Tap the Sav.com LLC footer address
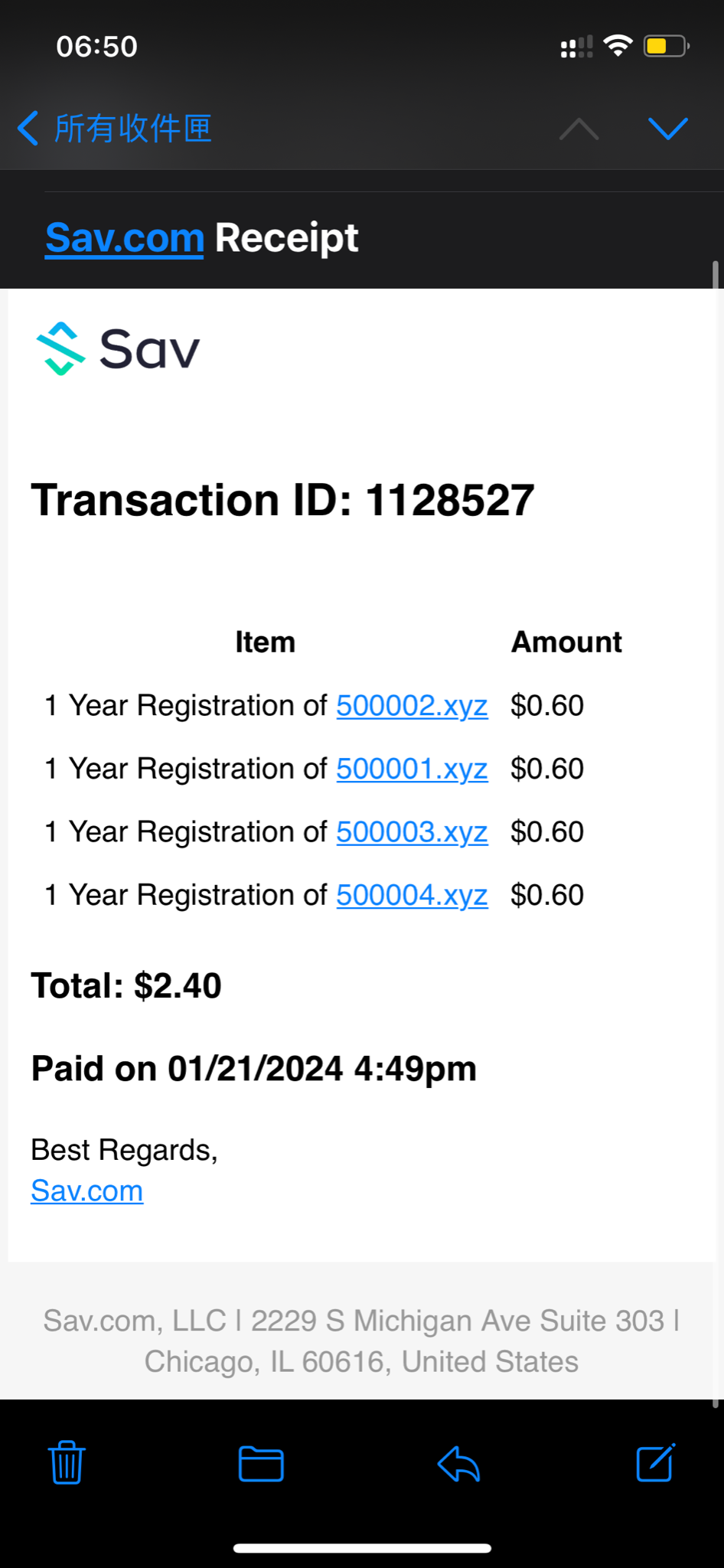The image size is (724, 1568). point(361,1341)
